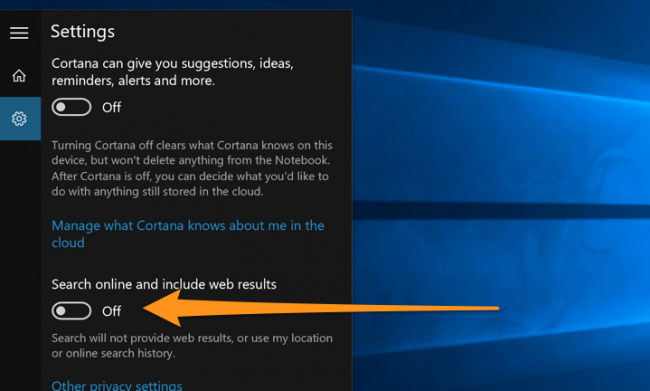Open Manage what Cortana knows about me link

188,234
